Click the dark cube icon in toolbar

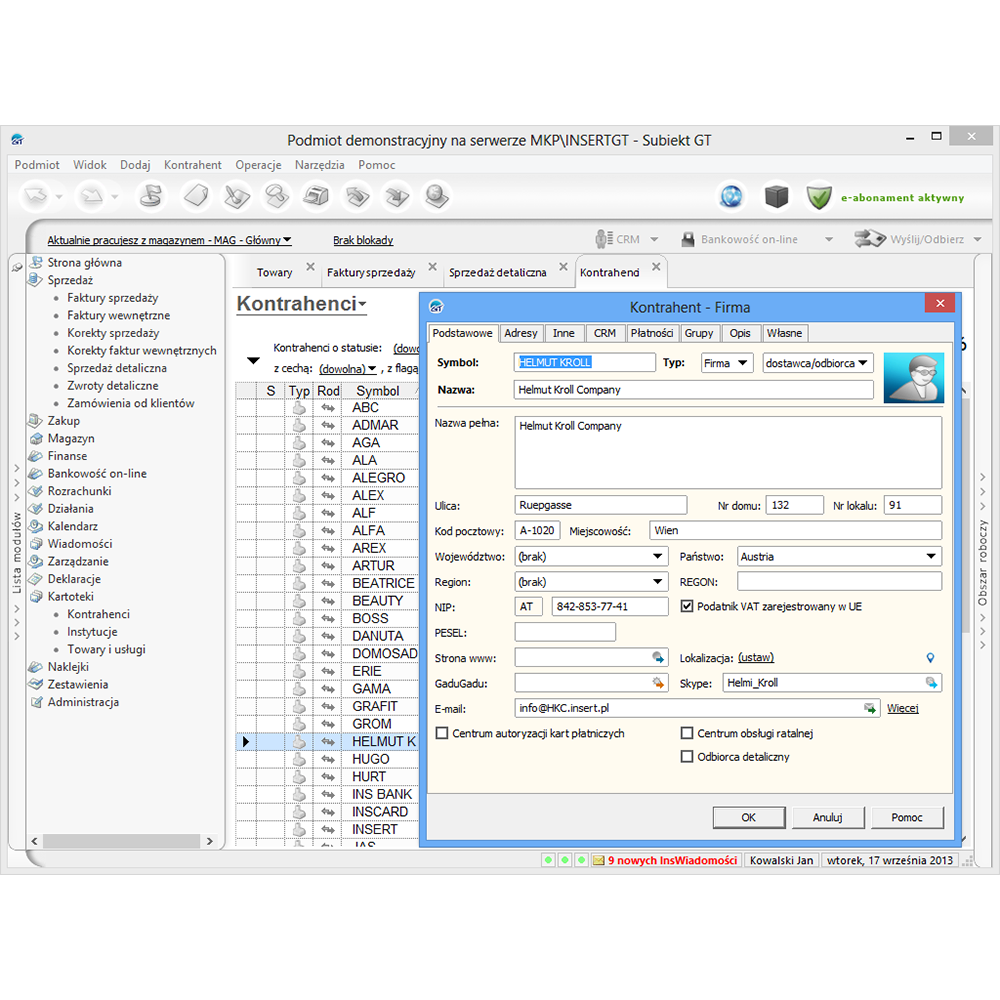(776, 197)
